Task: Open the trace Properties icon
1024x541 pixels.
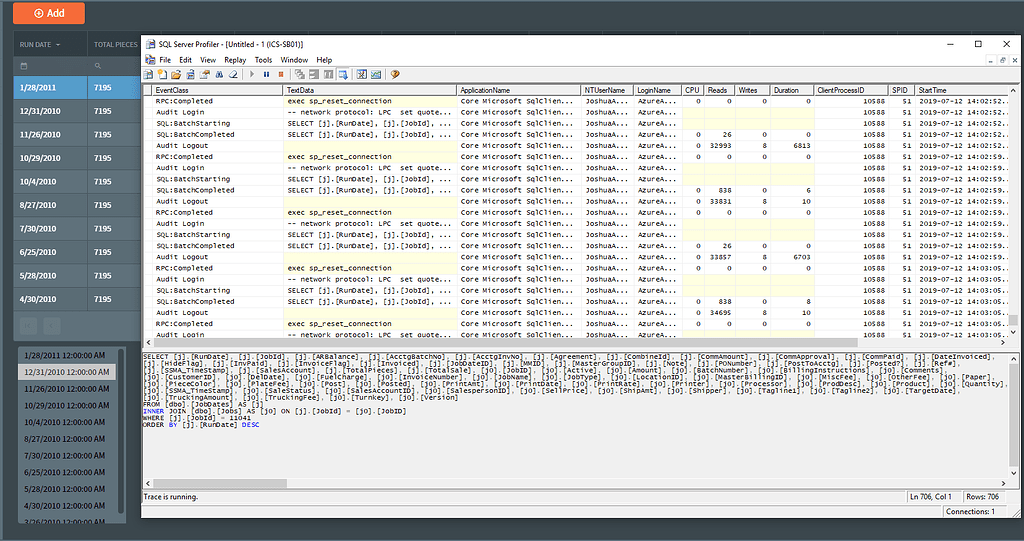Action: [x=204, y=74]
